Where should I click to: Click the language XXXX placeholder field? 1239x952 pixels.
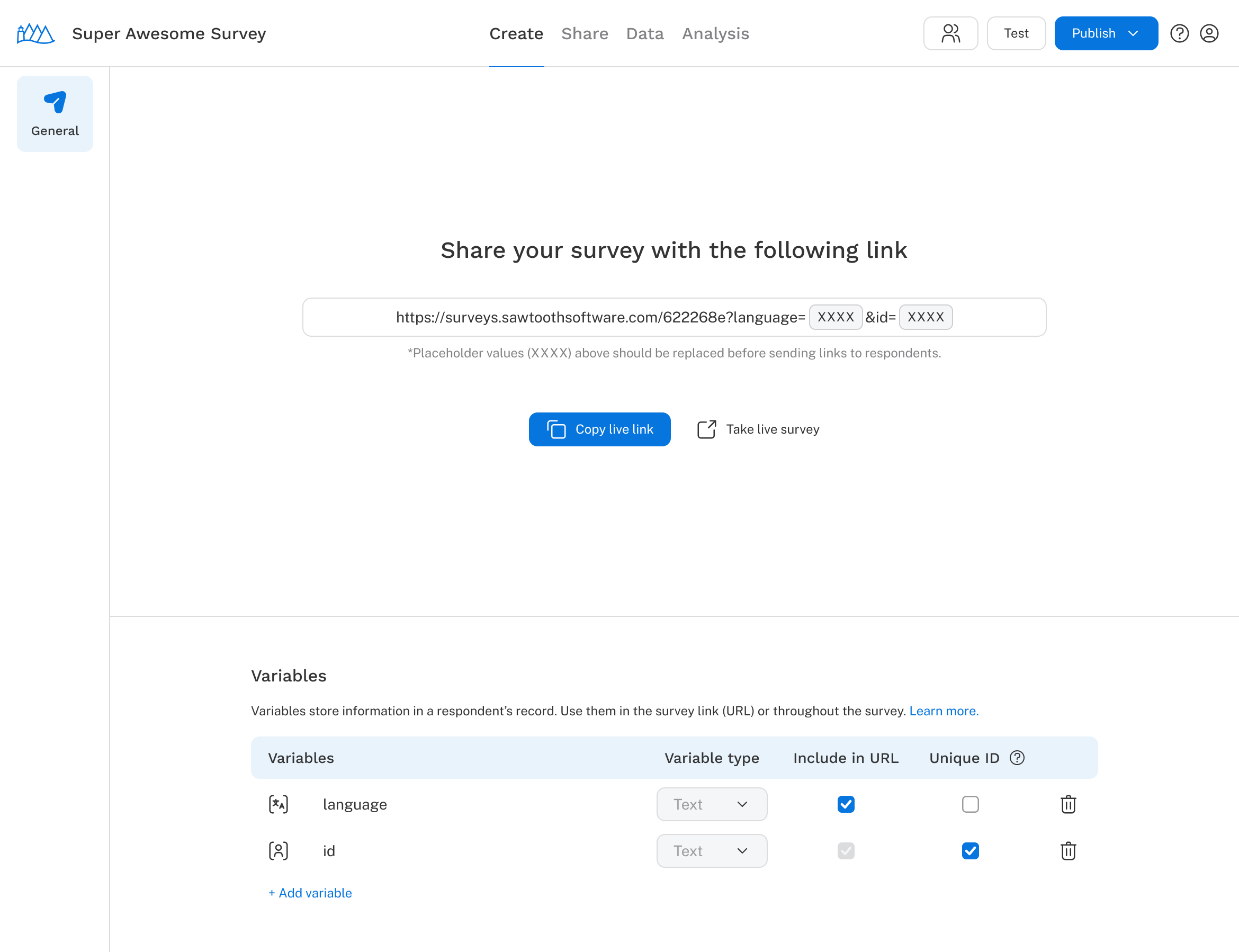click(x=835, y=317)
